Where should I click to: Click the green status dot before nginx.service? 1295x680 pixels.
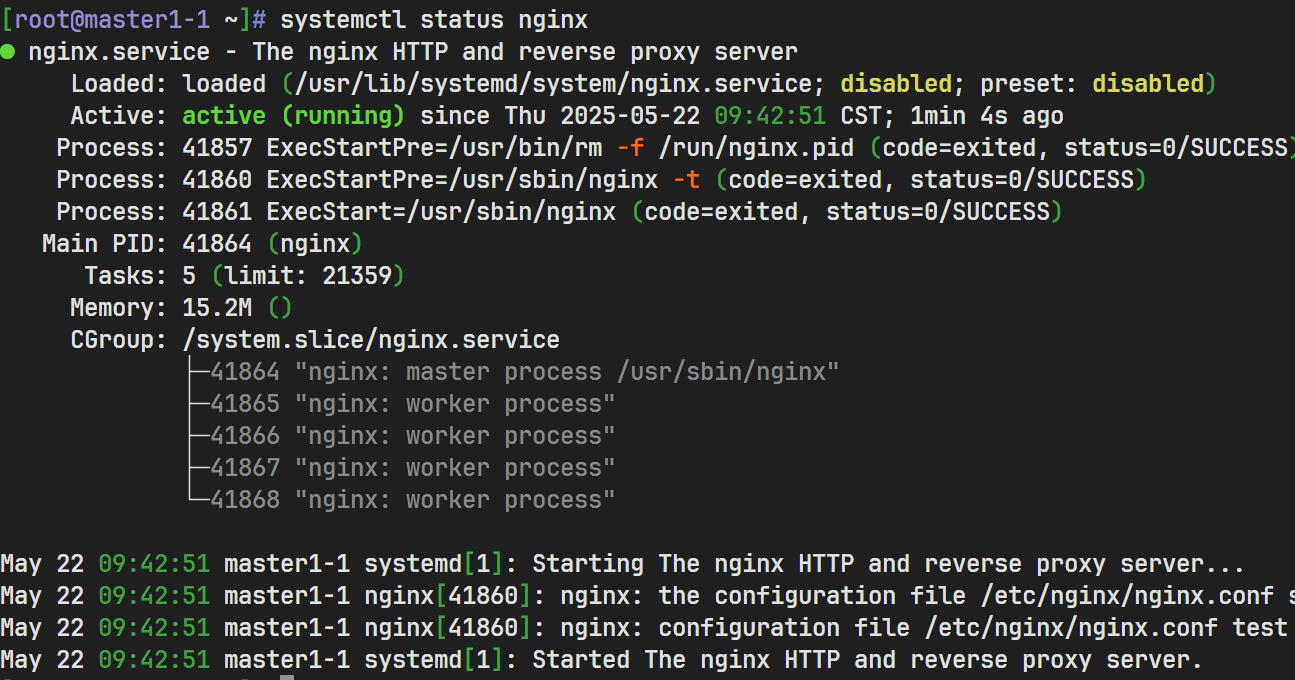click(8, 52)
